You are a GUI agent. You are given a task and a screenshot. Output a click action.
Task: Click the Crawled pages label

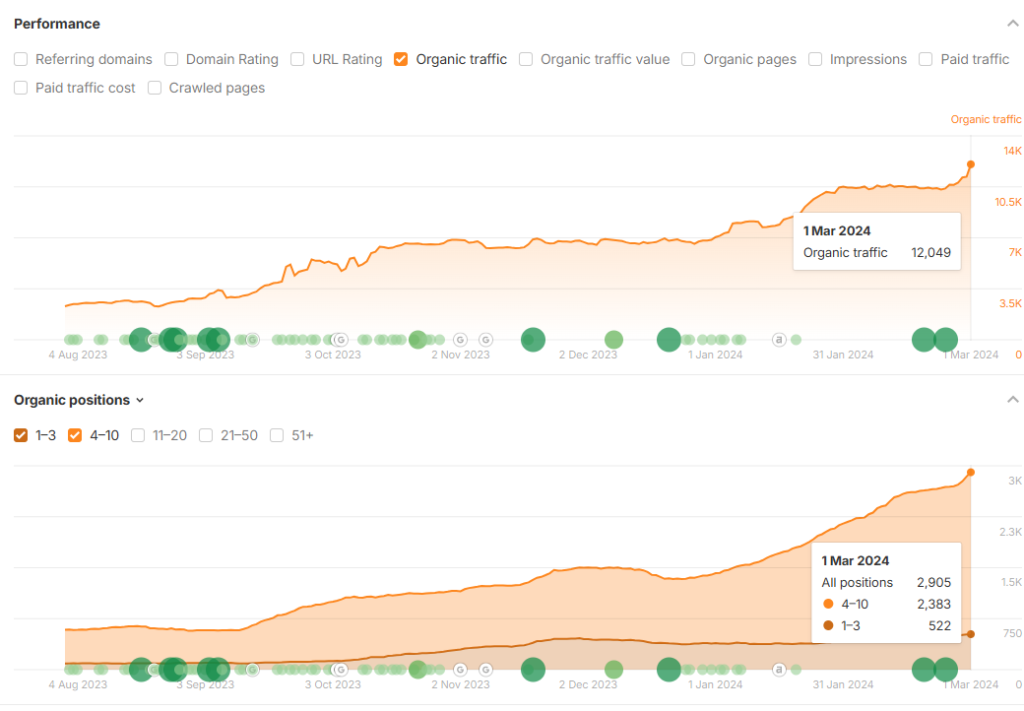point(216,88)
